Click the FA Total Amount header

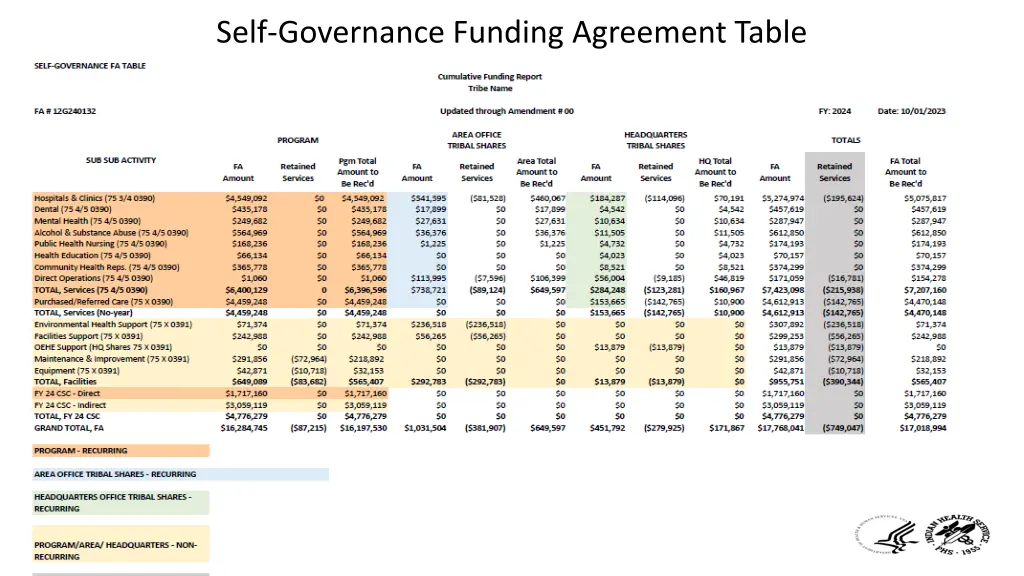[x=905, y=172]
